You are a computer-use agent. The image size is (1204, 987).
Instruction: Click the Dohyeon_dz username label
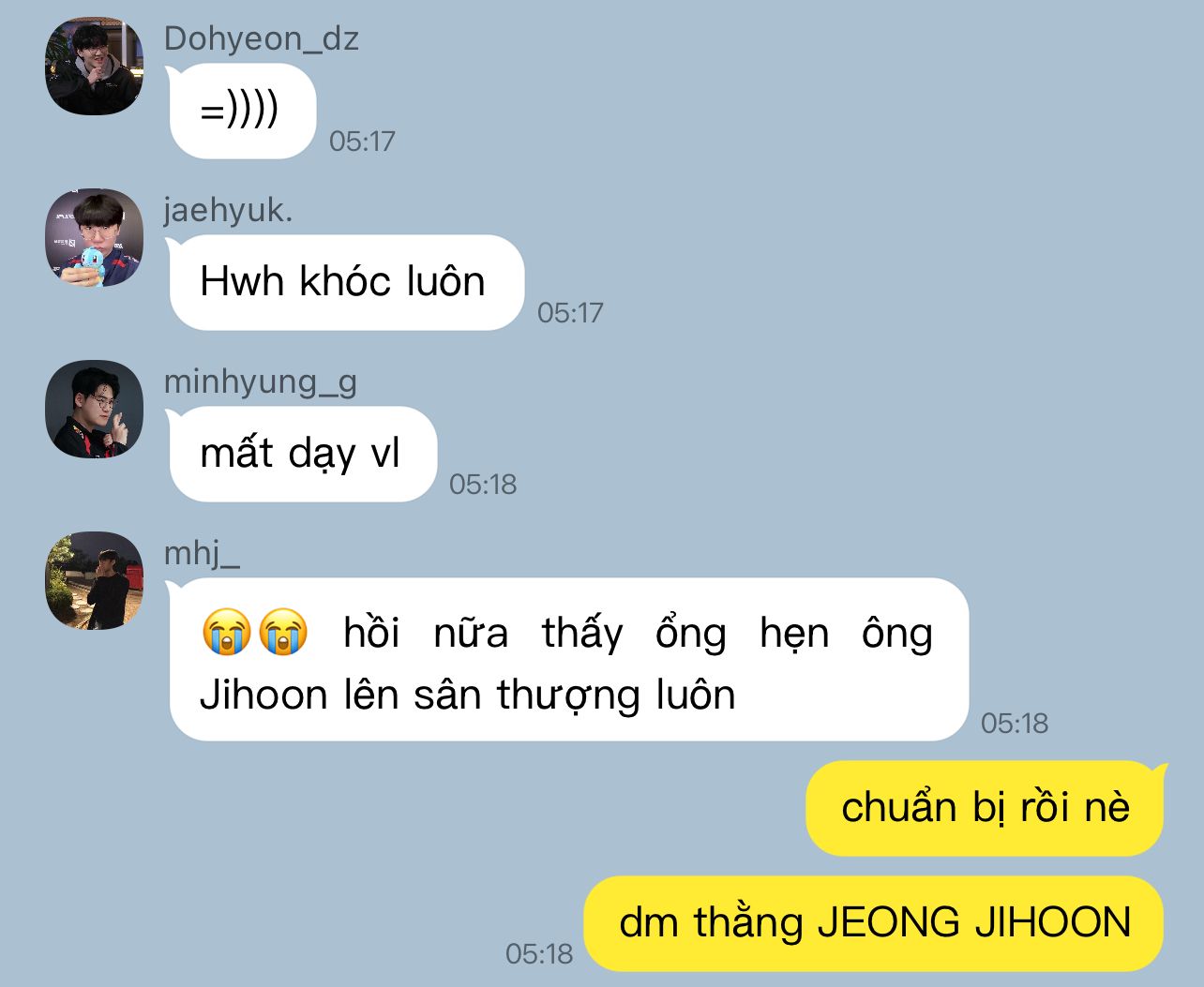(261, 38)
